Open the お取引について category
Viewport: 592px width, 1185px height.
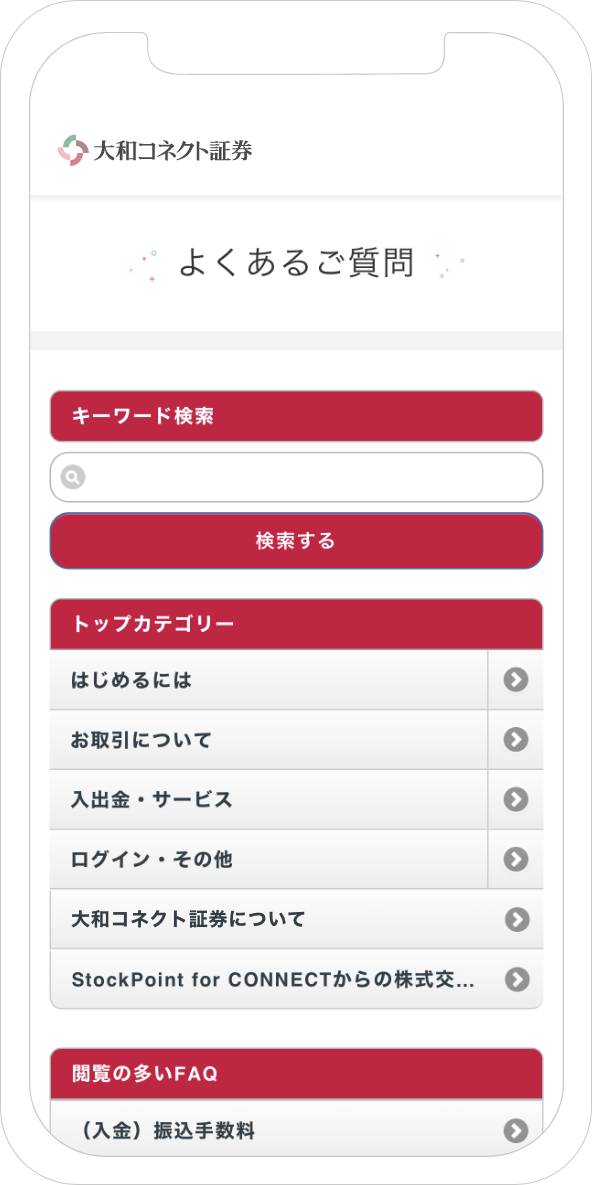pos(268,740)
